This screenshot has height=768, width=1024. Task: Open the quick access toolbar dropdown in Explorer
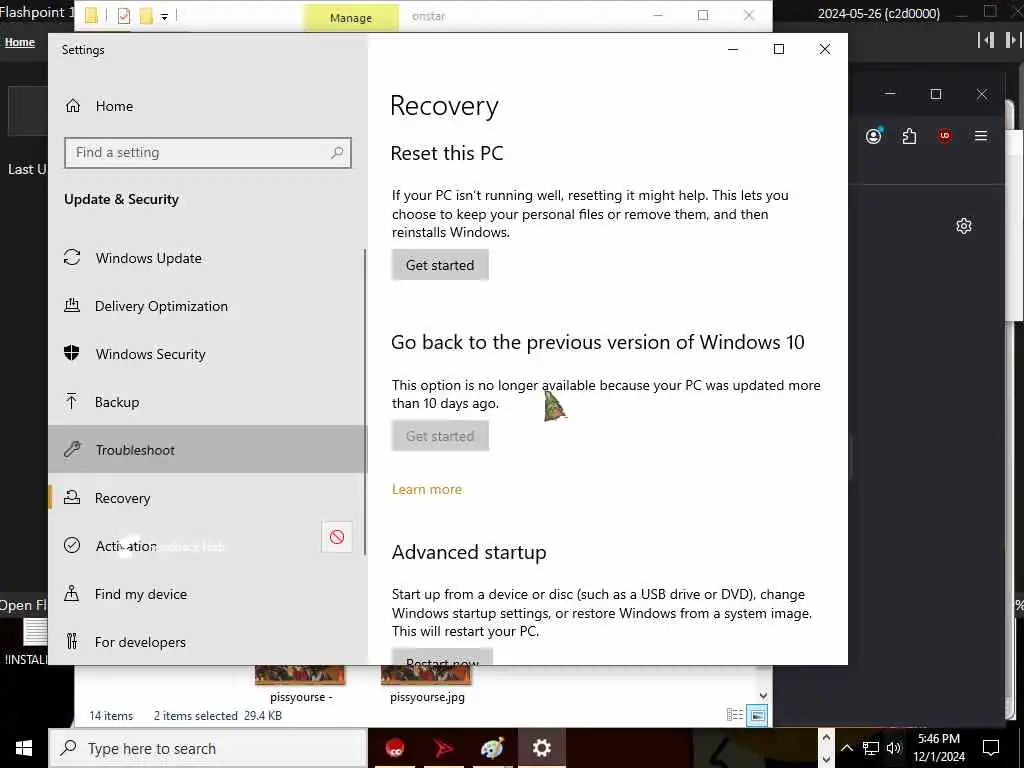point(165,16)
